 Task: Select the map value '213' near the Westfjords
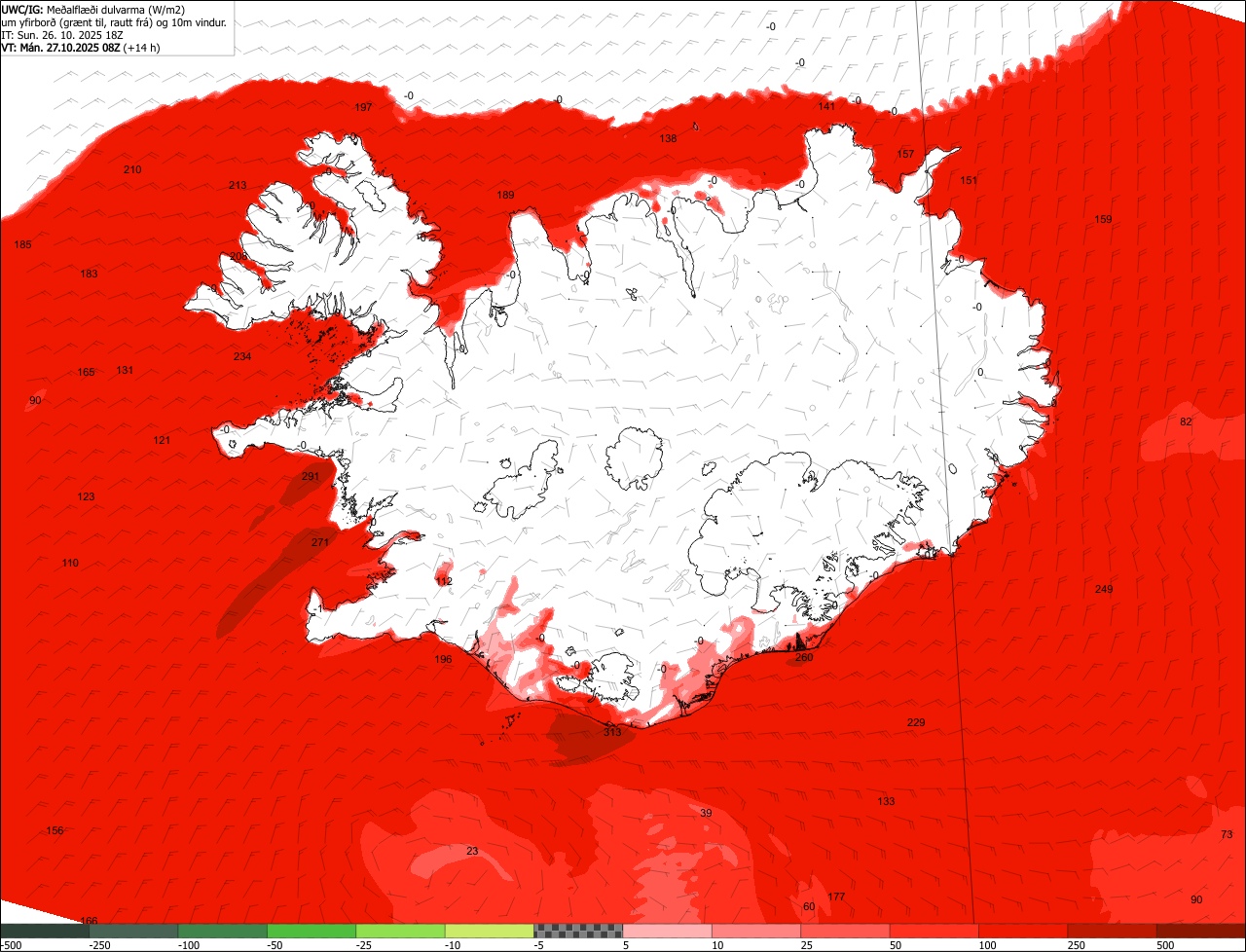(238, 185)
